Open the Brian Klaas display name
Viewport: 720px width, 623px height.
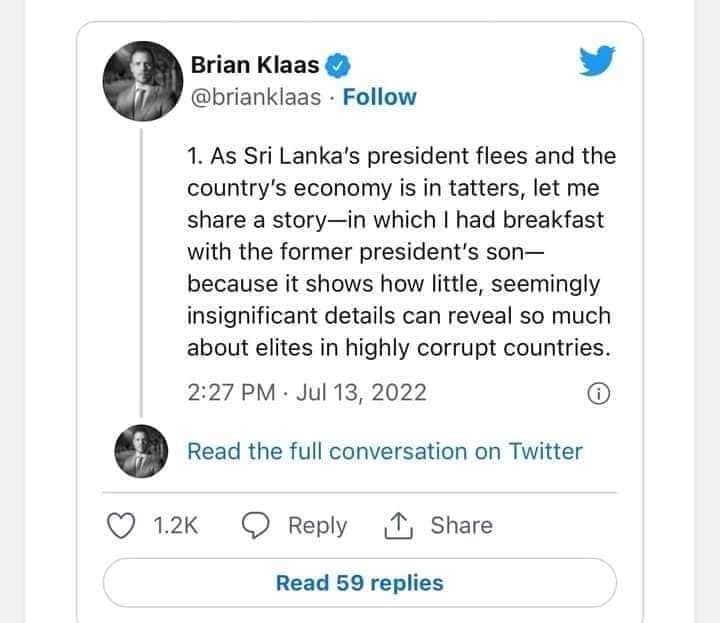coord(255,65)
